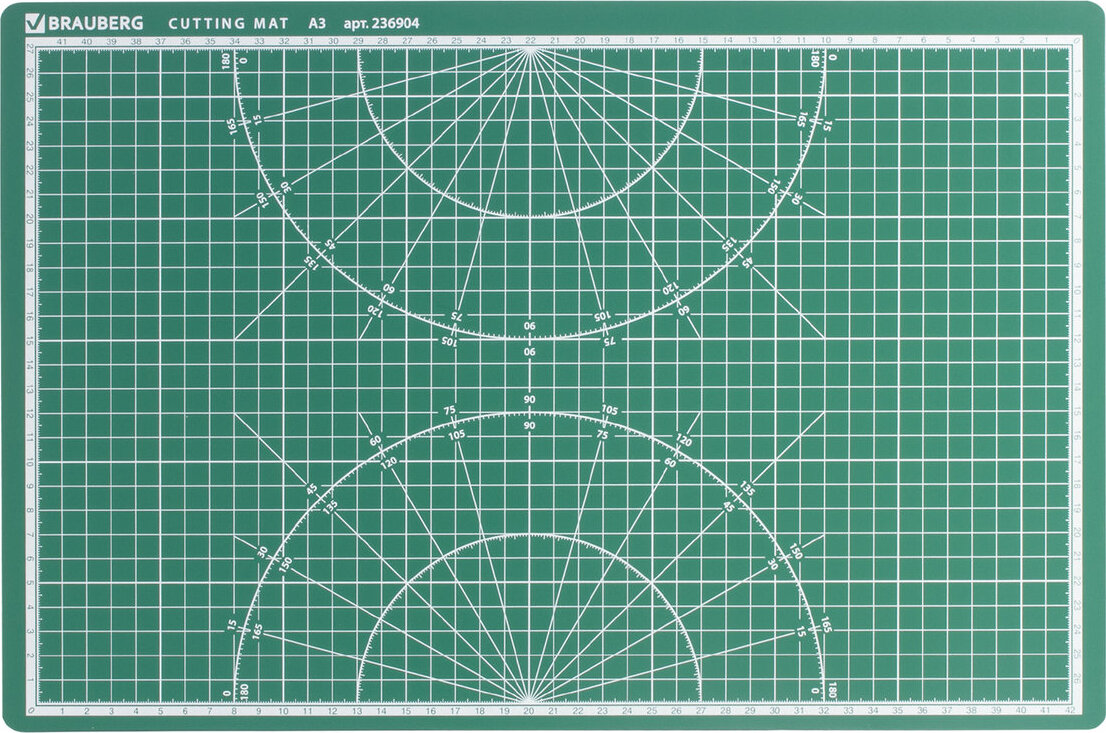Click number 22 on the top ruler
The image size is (1106, 733).
pyautogui.click(x=529, y=41)
